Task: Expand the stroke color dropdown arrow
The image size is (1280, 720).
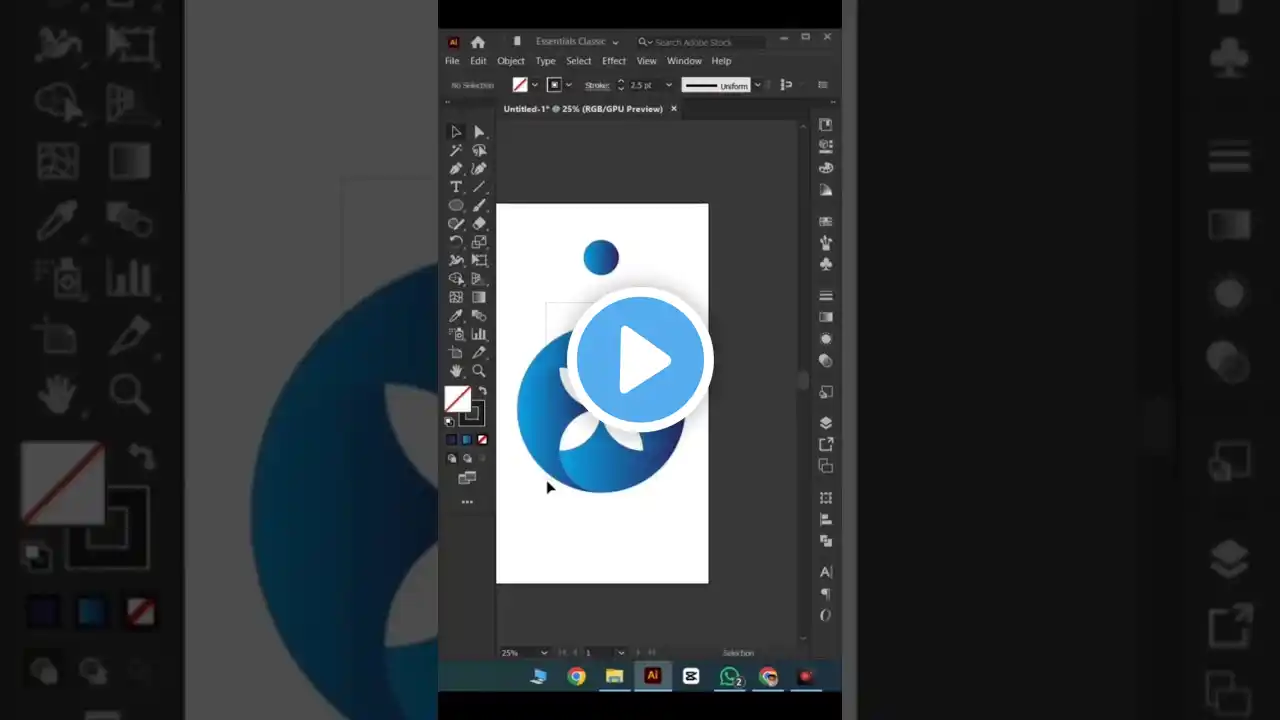Action: pyautogui.click(x=569, y=85)
